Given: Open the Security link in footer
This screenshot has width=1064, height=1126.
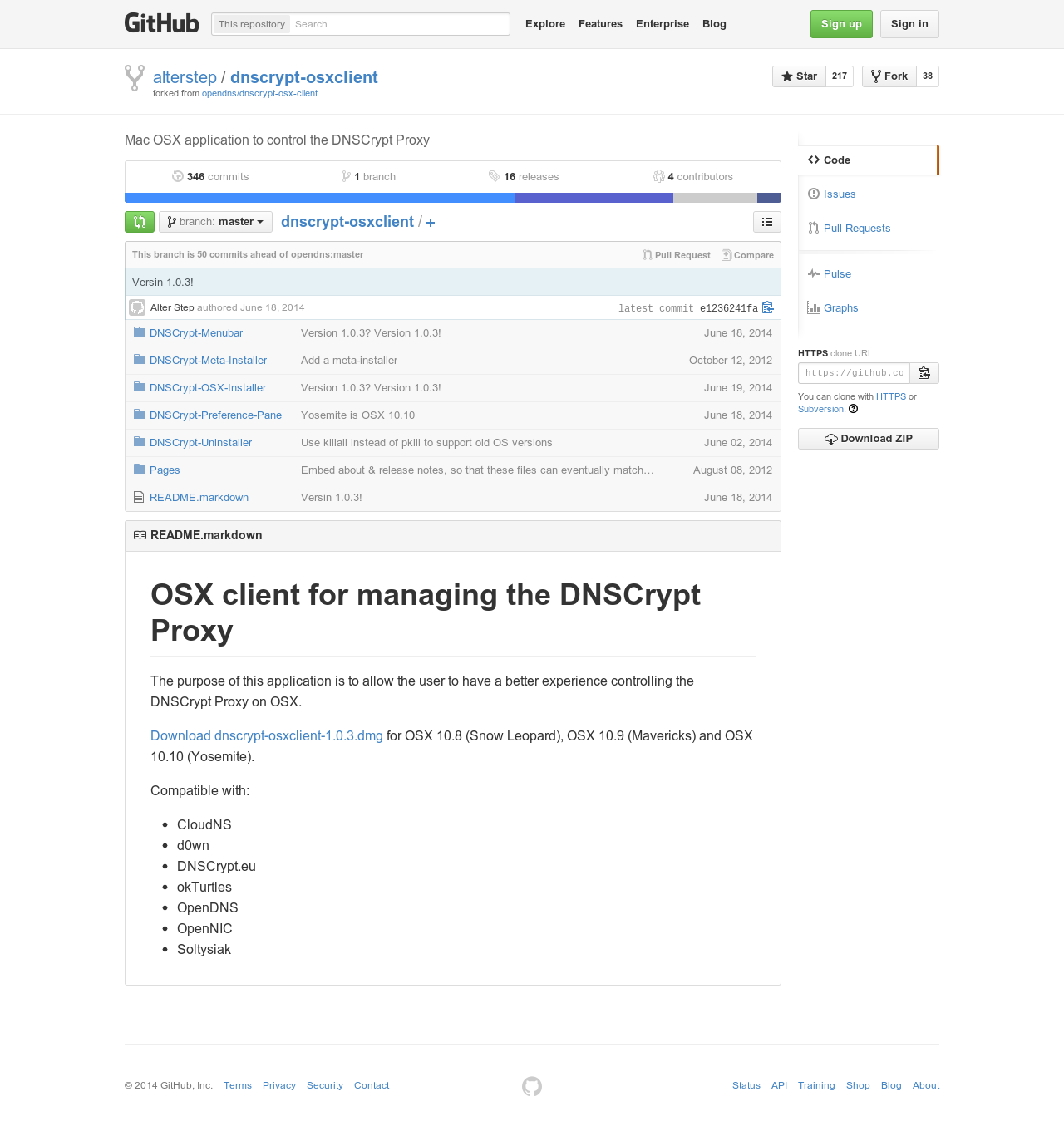Looking at the screenshot, I should tap(325, 1085).
